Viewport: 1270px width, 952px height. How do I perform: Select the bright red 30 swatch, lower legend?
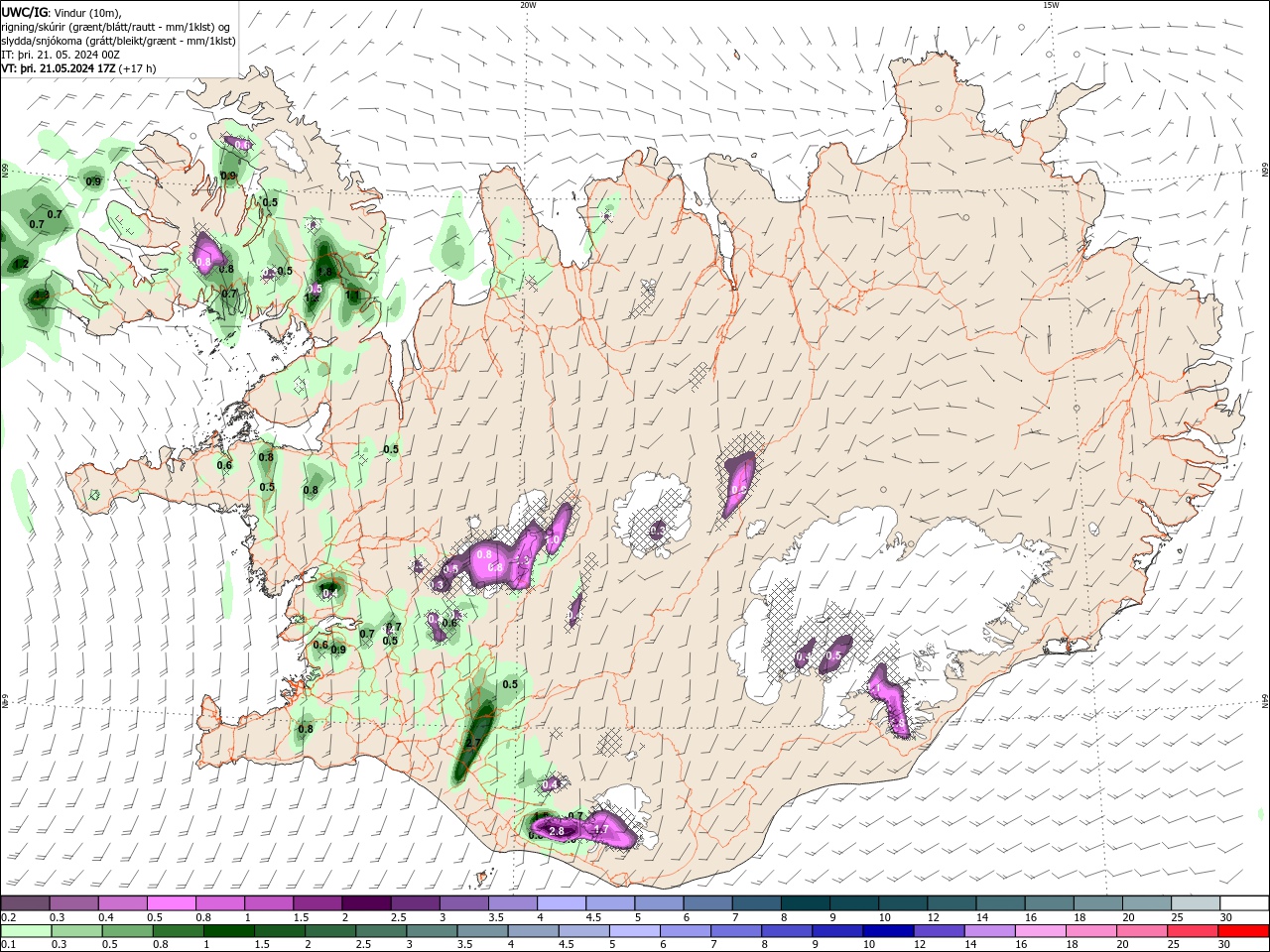(1245, 930)
